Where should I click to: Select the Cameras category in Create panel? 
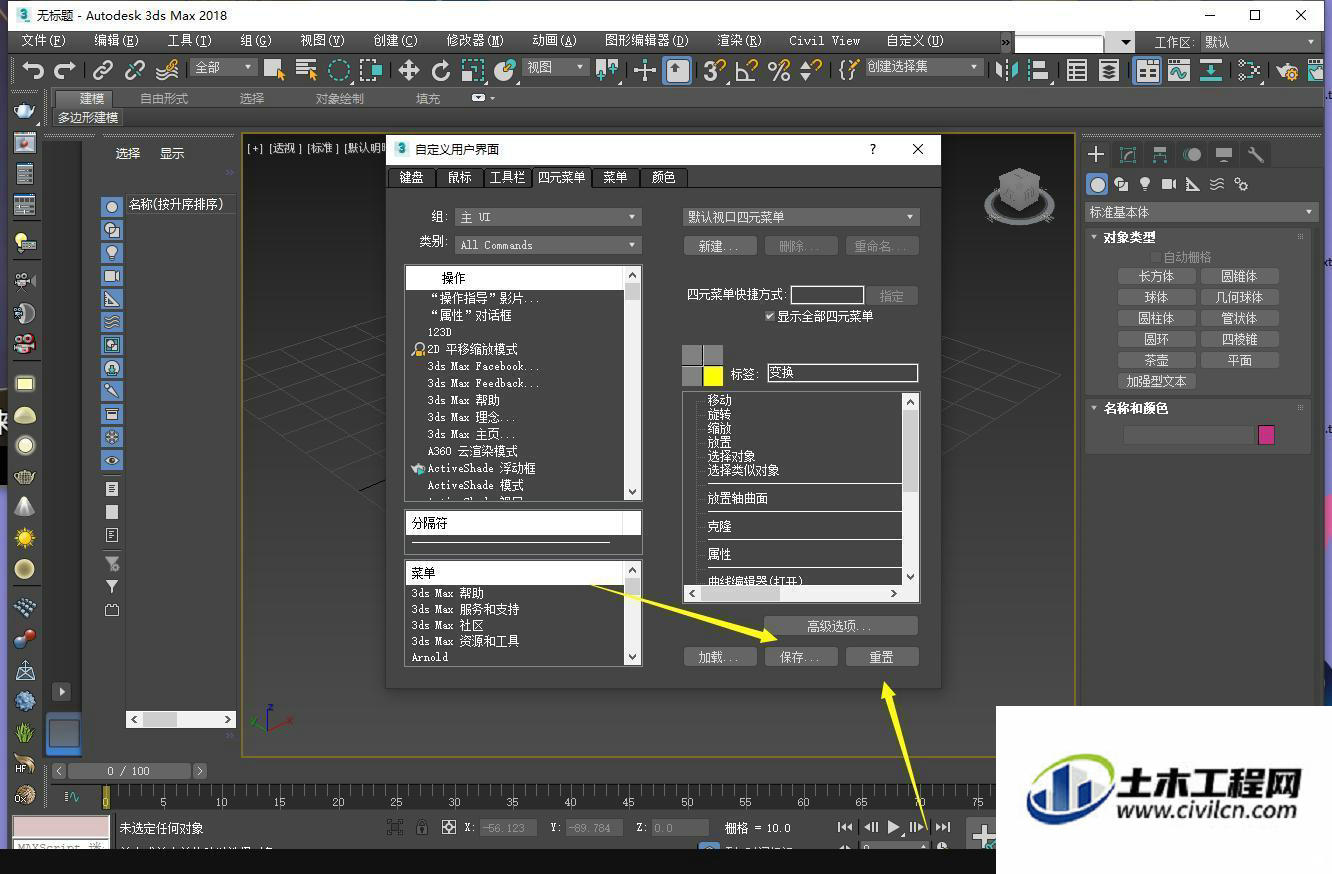click(1169, 184)
